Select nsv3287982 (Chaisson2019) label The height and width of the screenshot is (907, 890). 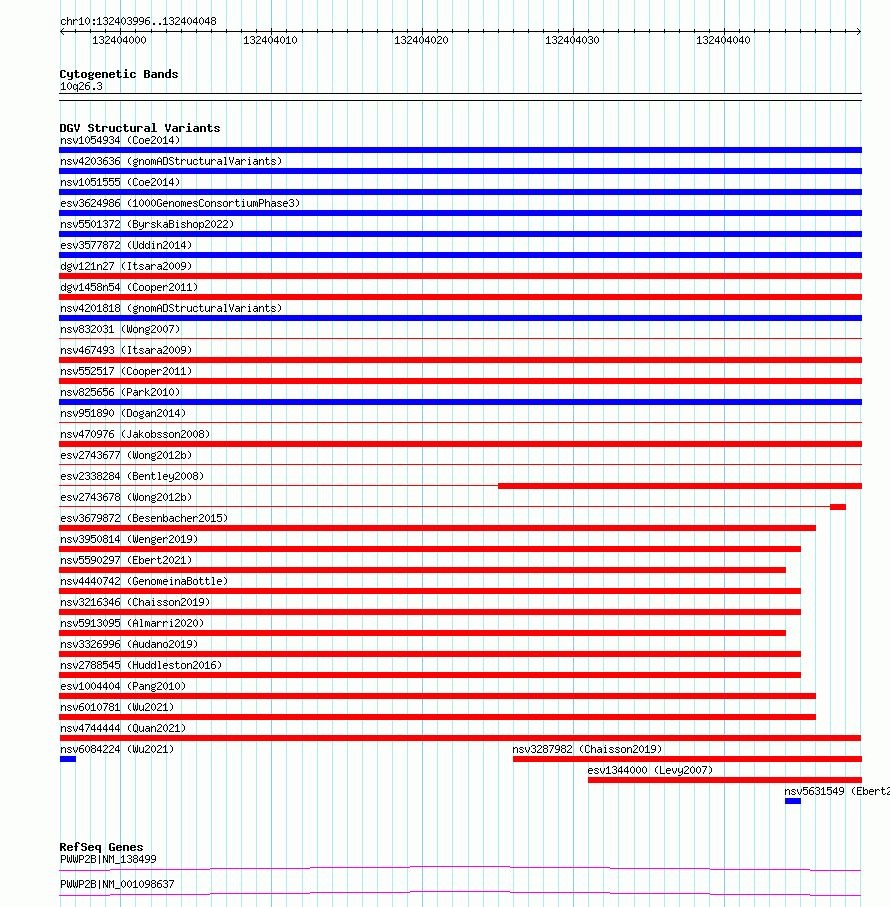pyautogui.click(x=587, y=750)
